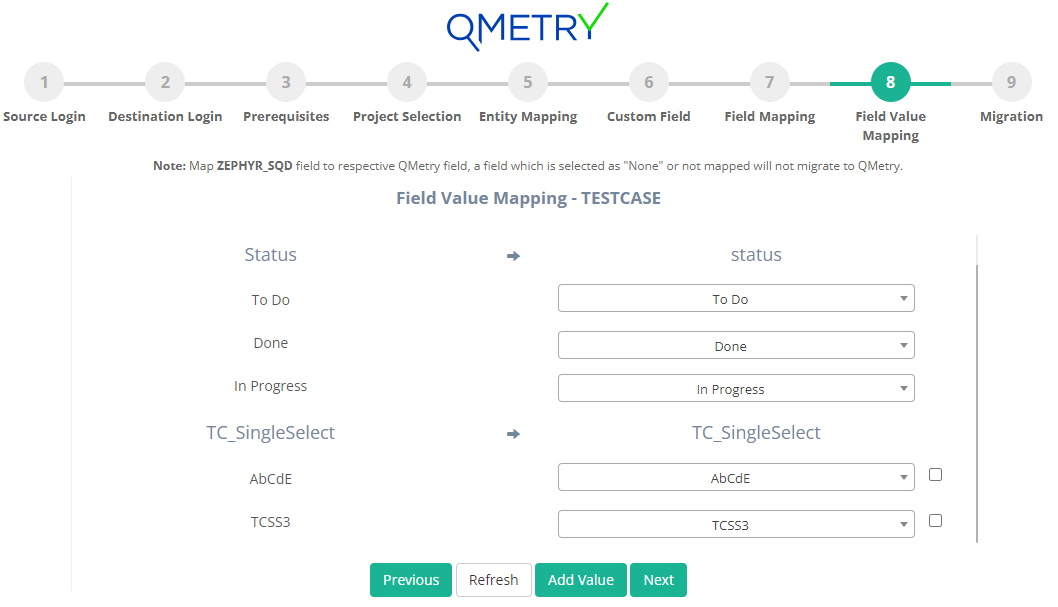Open the Done status dropdown
The image size is (1058, 607).
coord(736,345)
